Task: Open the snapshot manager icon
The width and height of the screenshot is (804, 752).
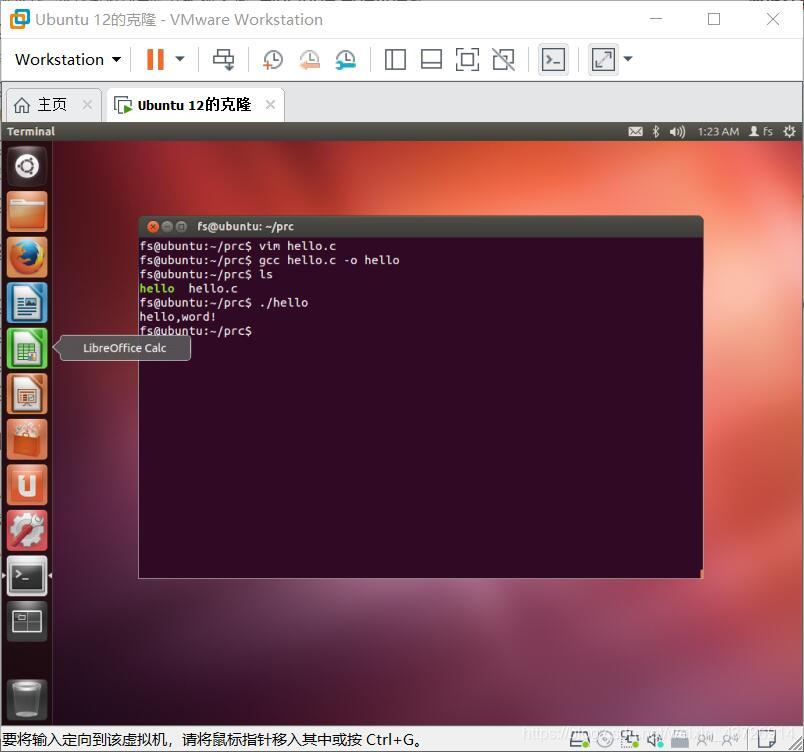Action: tap(346, 59)
